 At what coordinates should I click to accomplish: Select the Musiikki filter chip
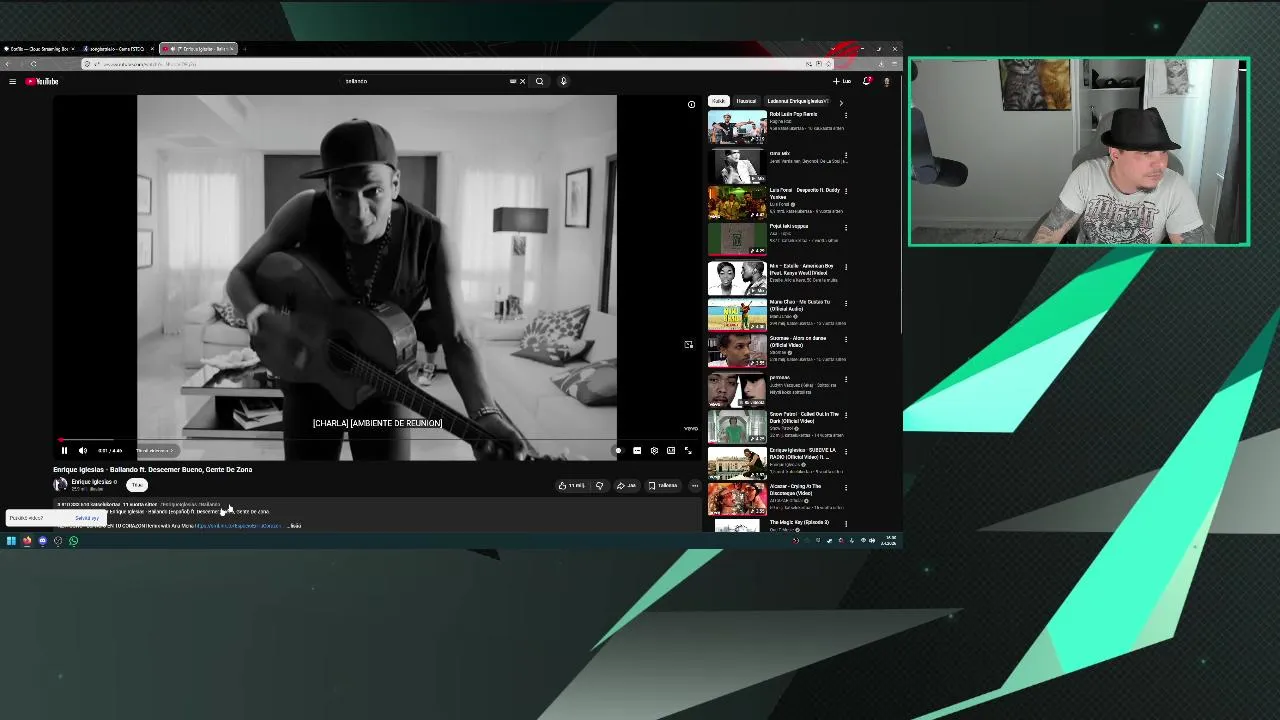746,101
